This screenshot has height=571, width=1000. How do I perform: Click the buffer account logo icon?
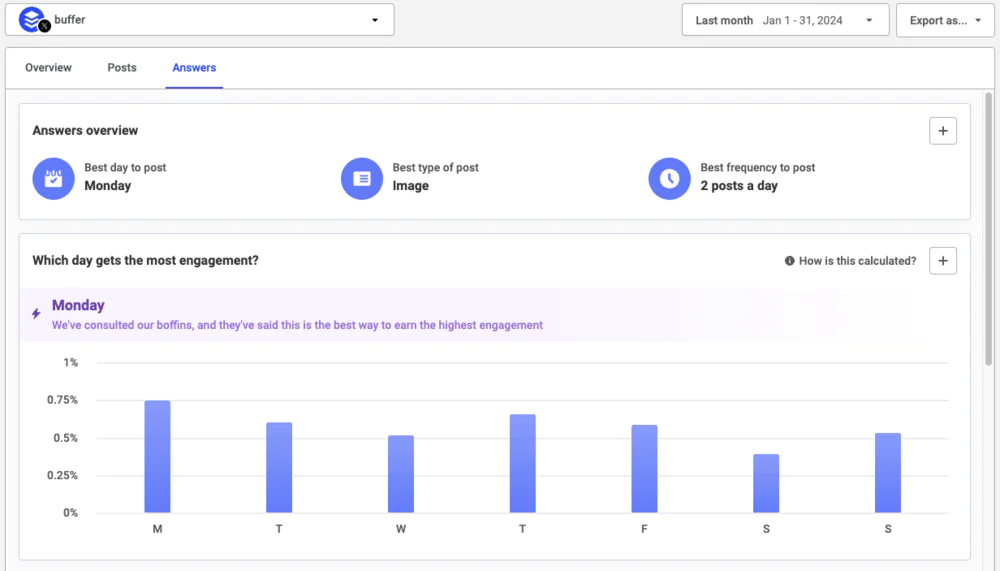point(33,20)
